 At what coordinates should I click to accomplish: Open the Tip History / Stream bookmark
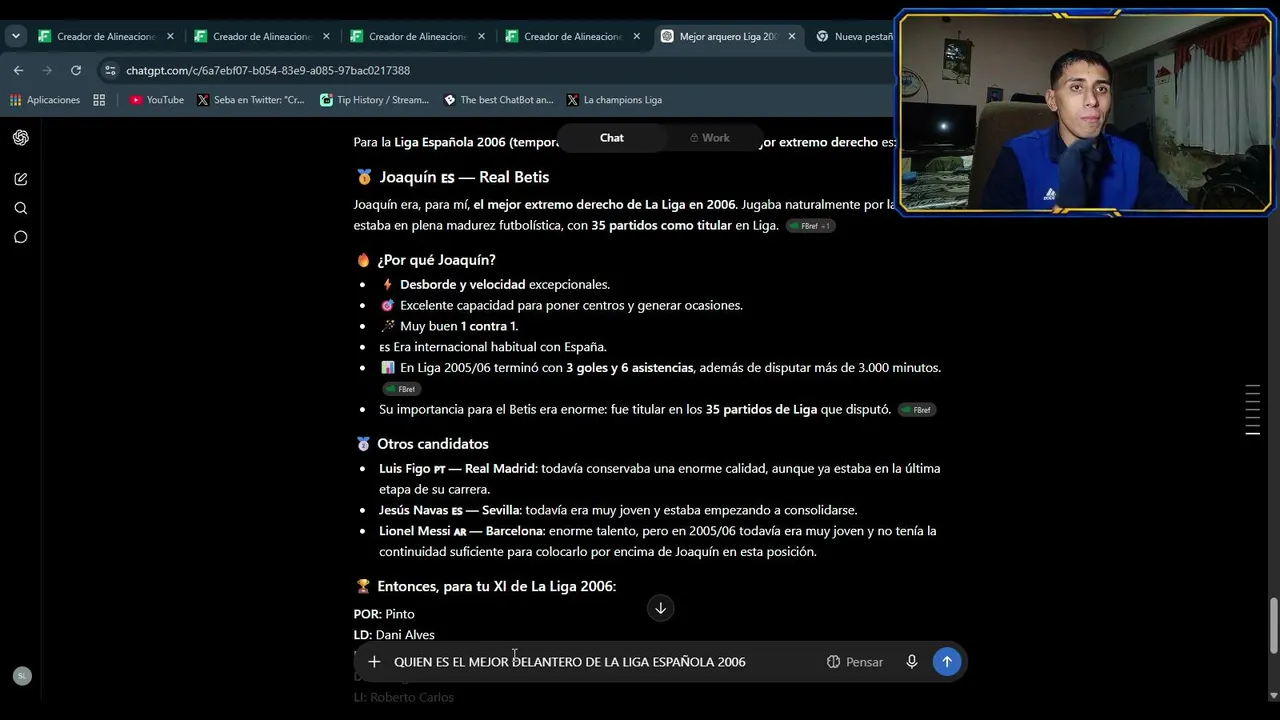point(374,100)
